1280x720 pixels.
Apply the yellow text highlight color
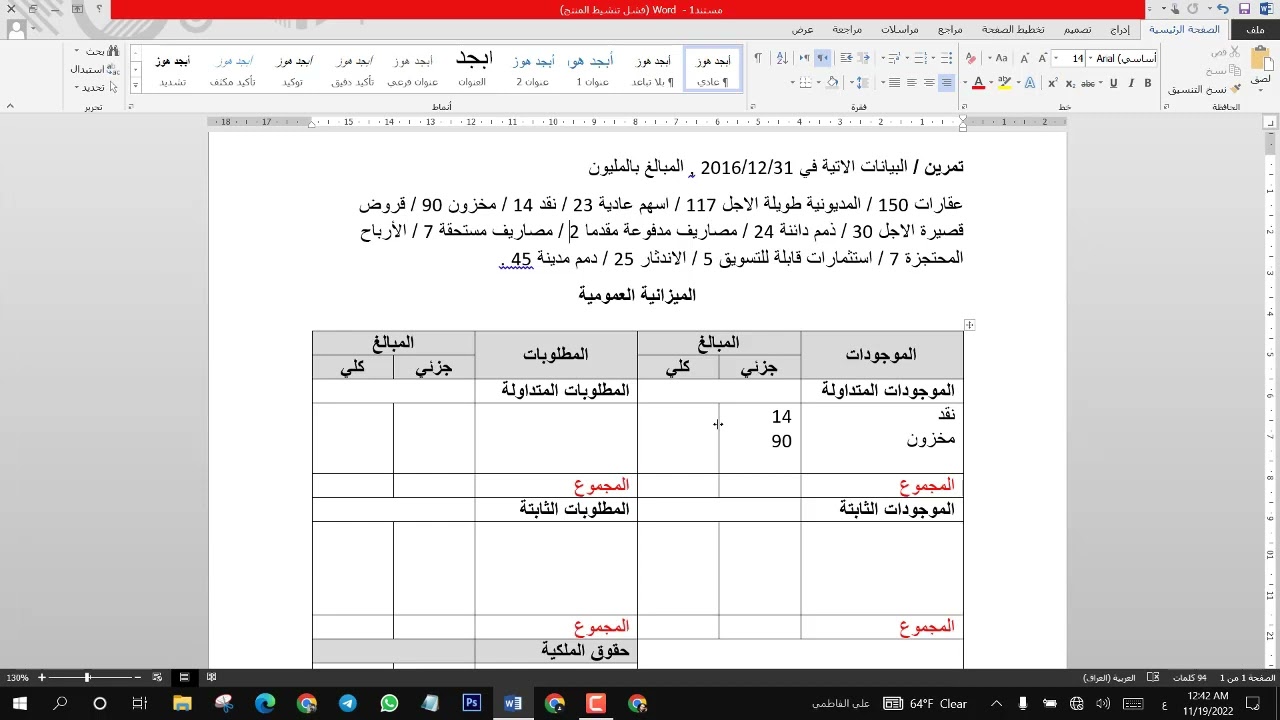click(1004, 83)
